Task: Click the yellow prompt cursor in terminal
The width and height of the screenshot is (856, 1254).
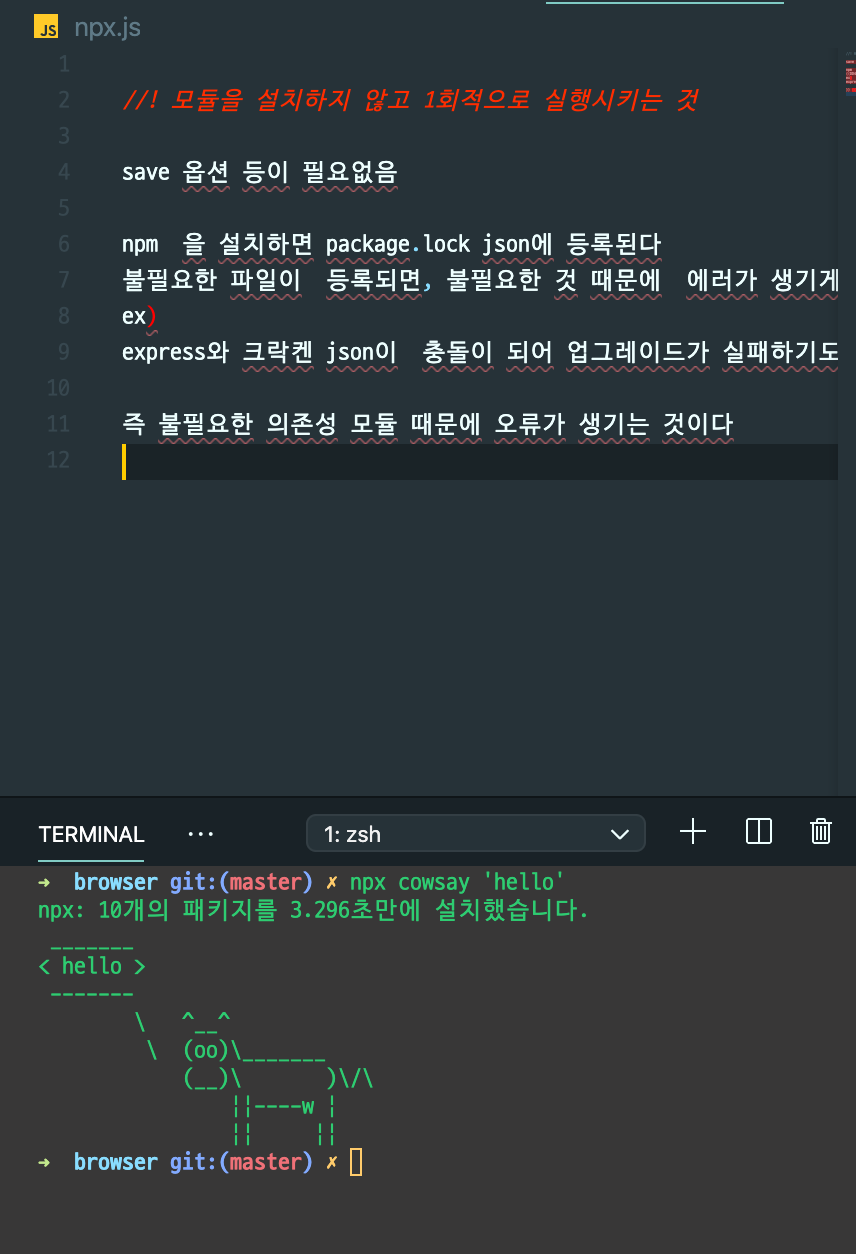Action: click(355, 1162)
